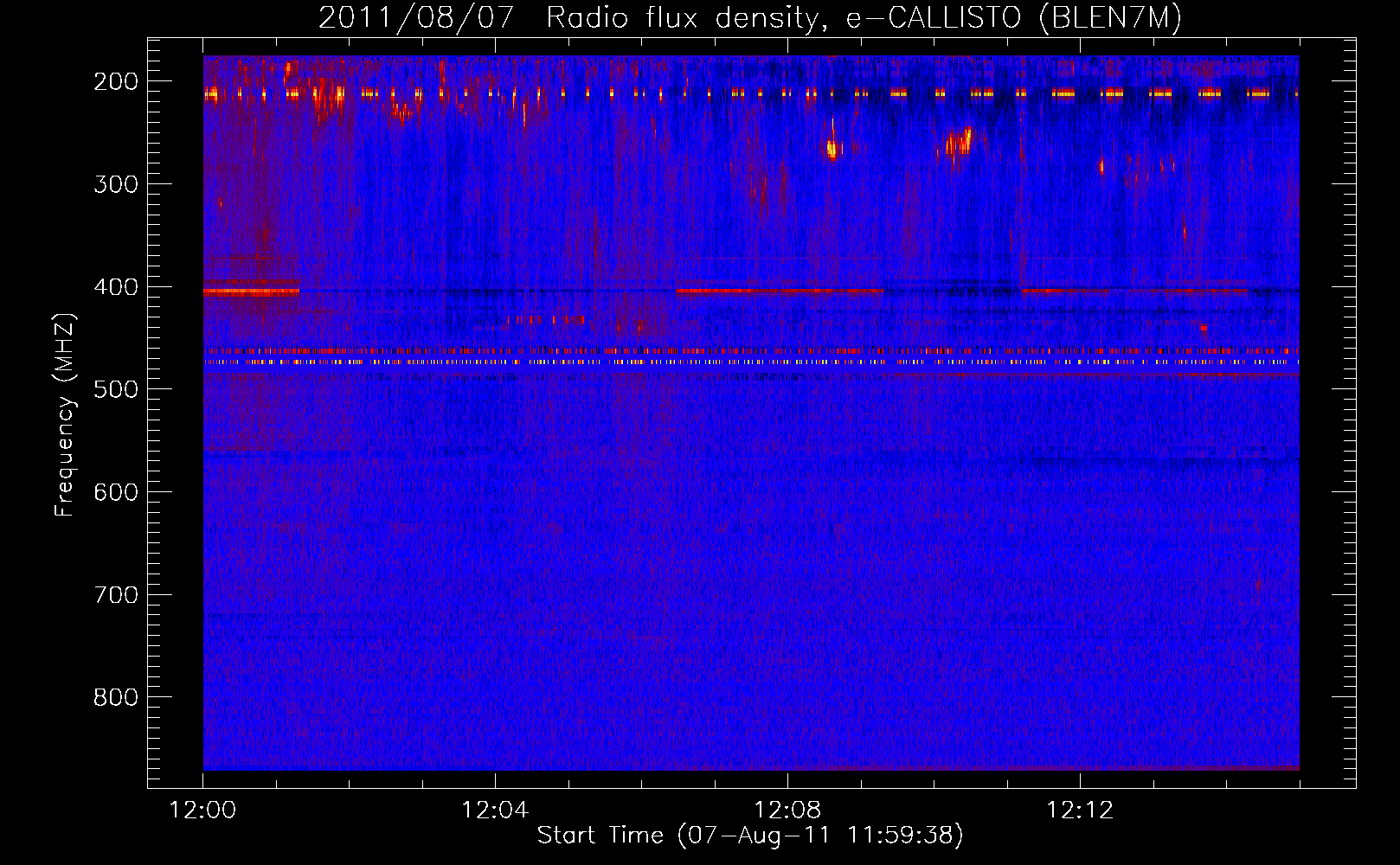The width and height of the screenshot is (1400, 865).
Task: Click the 500 frequency tick label
Action: (116, 389)
